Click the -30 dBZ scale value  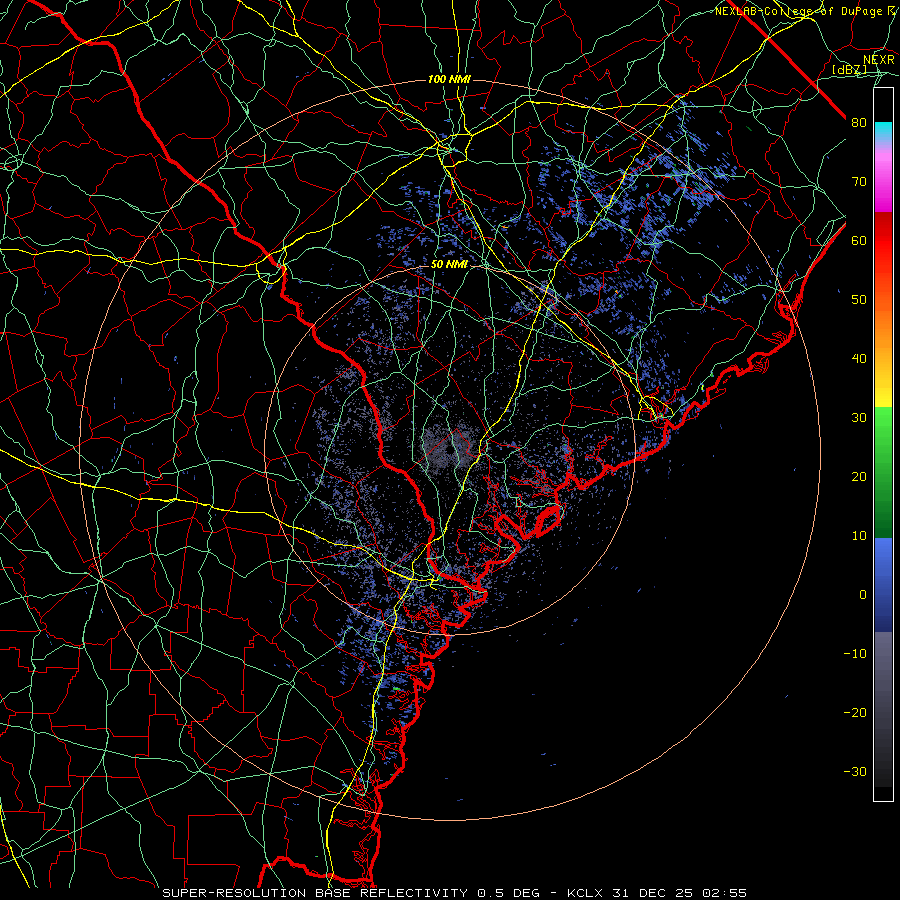pos(855,771)
